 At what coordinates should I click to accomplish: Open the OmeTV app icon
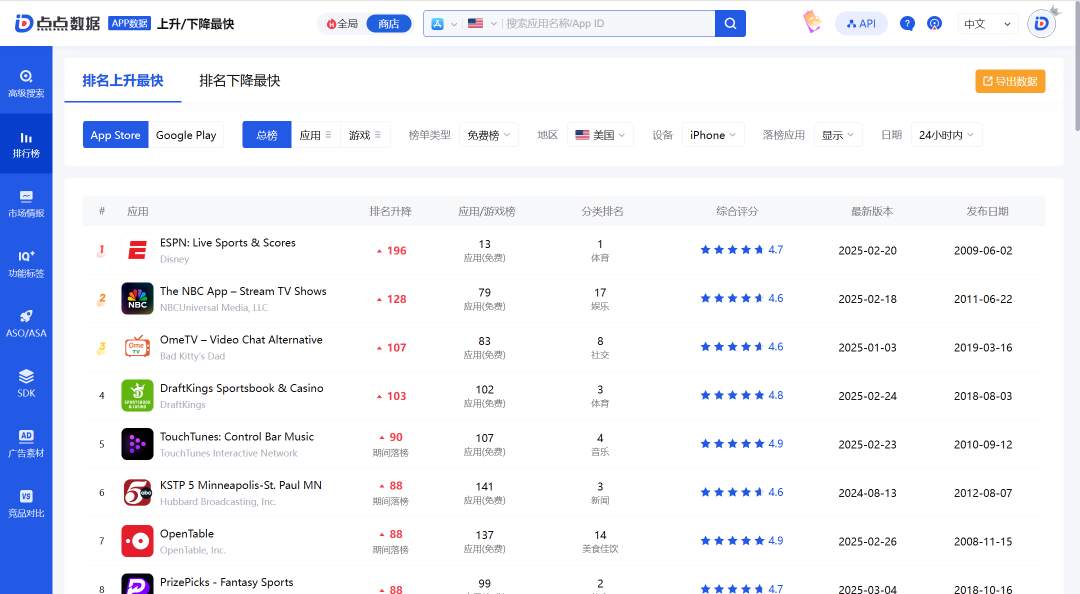click(138, 347)
